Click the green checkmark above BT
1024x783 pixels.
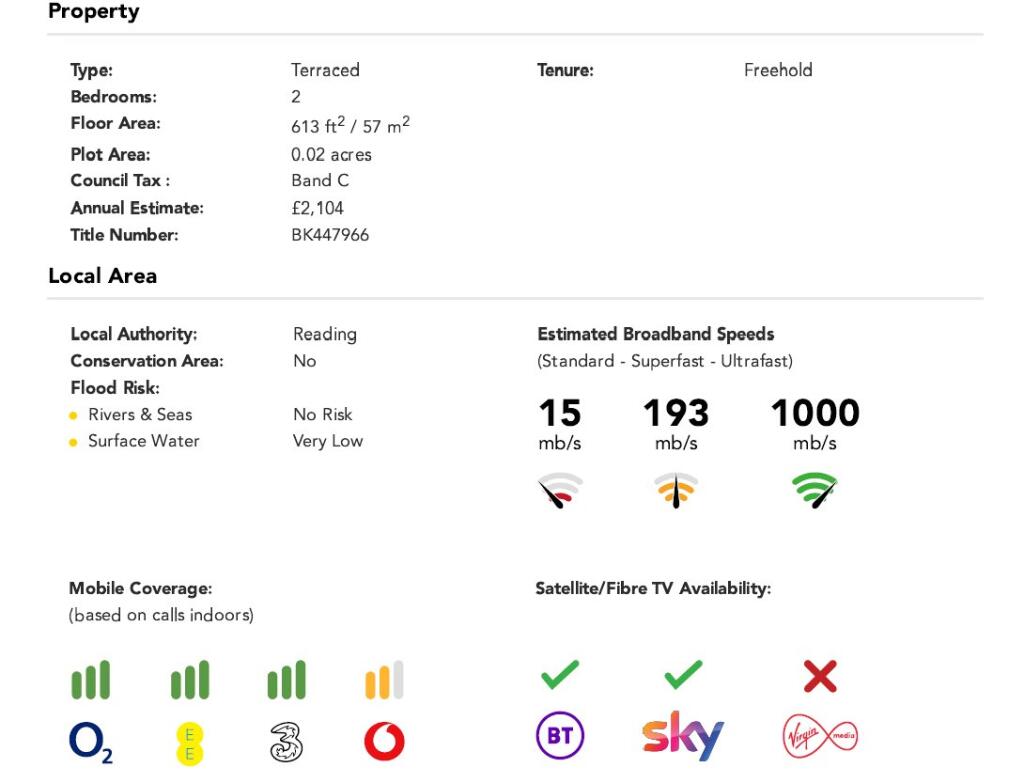[x=560, y=677]
